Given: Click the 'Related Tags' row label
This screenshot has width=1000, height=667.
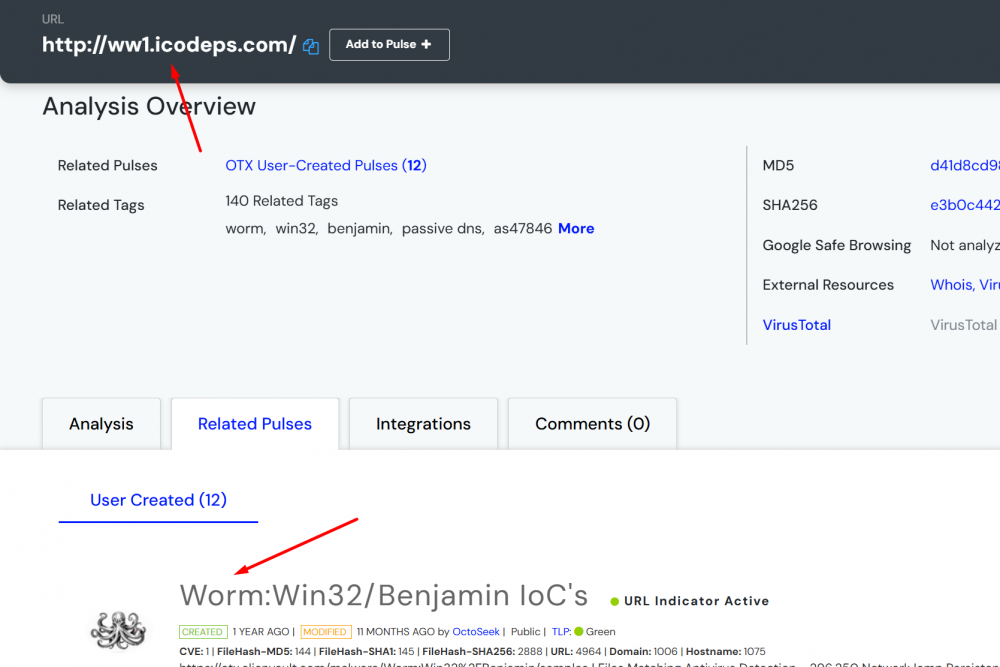Looking at the screenshot, I should [x=101, y=205].
